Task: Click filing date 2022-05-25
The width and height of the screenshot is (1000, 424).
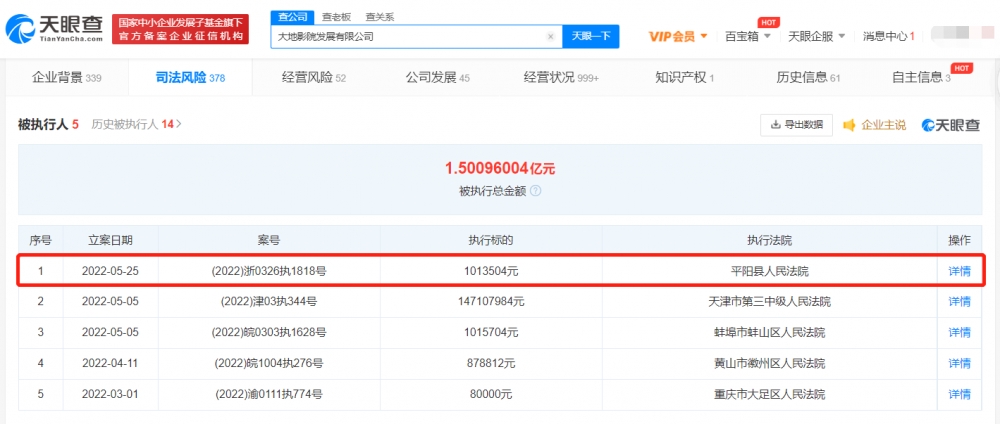Action: (110, 271)
